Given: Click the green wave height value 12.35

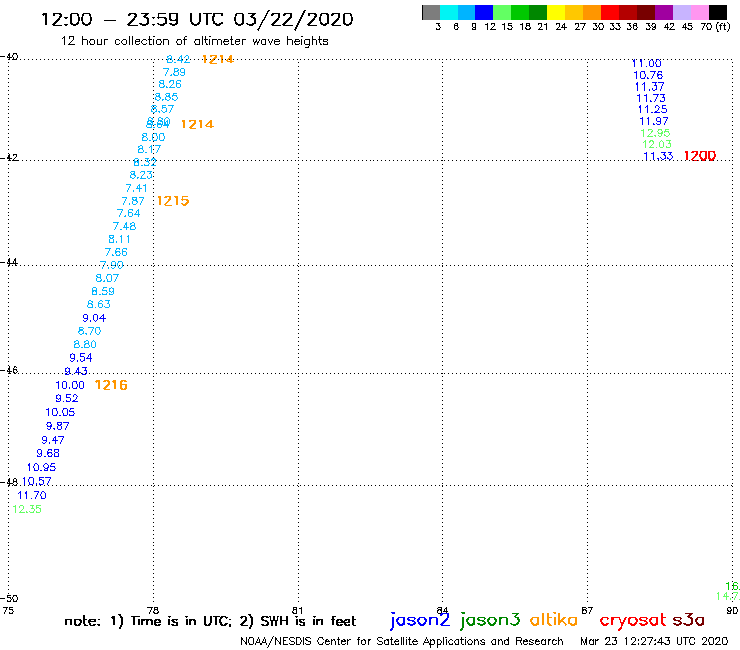Looking at the screenshot, I should (27, 509).
